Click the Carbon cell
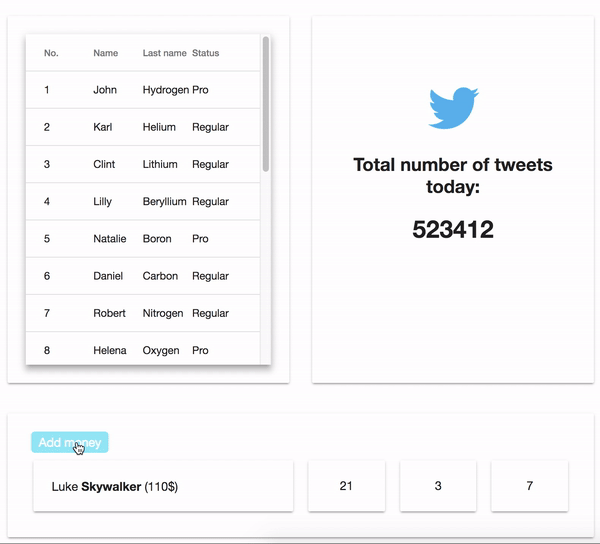Screen dimensions: 600x544 point(160,276)
